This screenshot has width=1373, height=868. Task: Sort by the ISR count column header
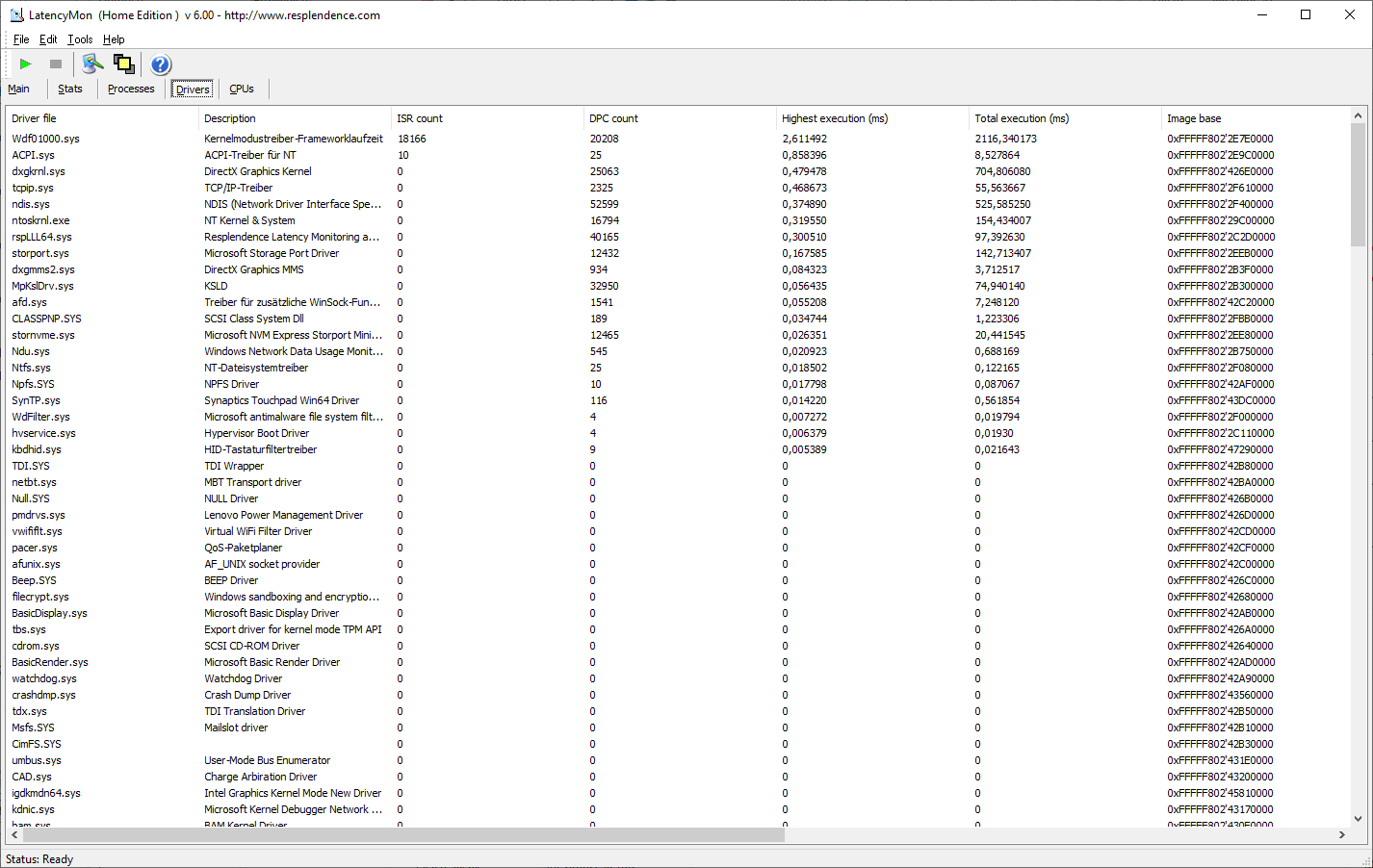pos(487,118)
